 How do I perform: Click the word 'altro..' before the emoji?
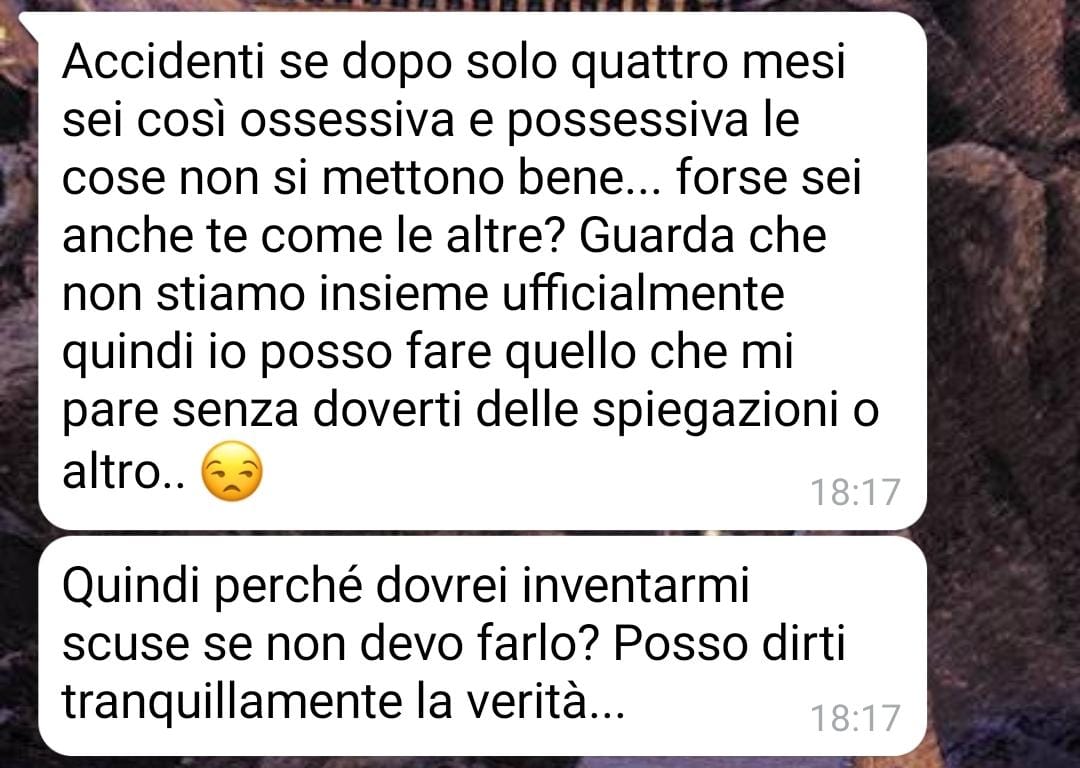click(124, 473)
